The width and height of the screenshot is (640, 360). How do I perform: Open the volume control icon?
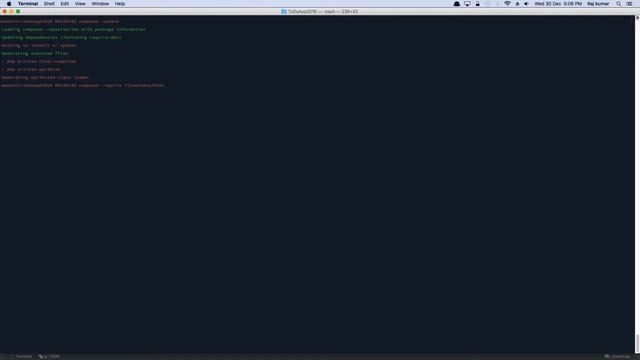[527, 4]
